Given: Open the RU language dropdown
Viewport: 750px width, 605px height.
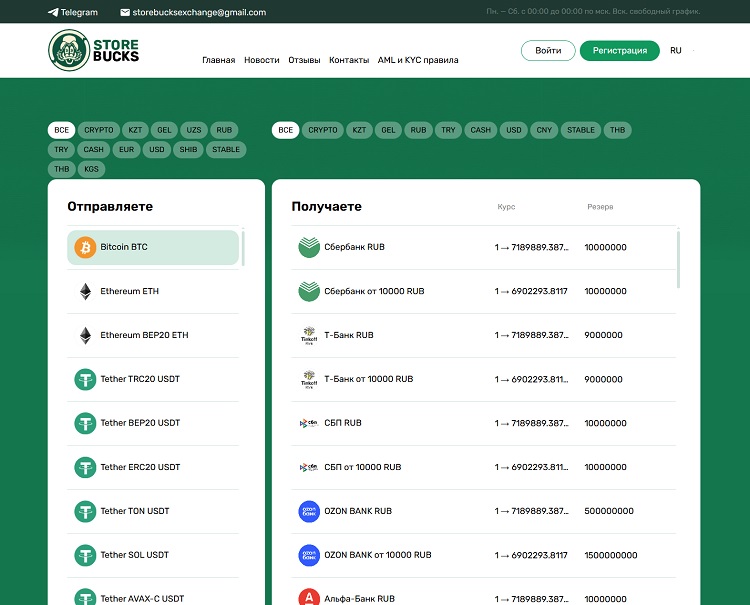Looking at the screenshot, I should (680, 50).
